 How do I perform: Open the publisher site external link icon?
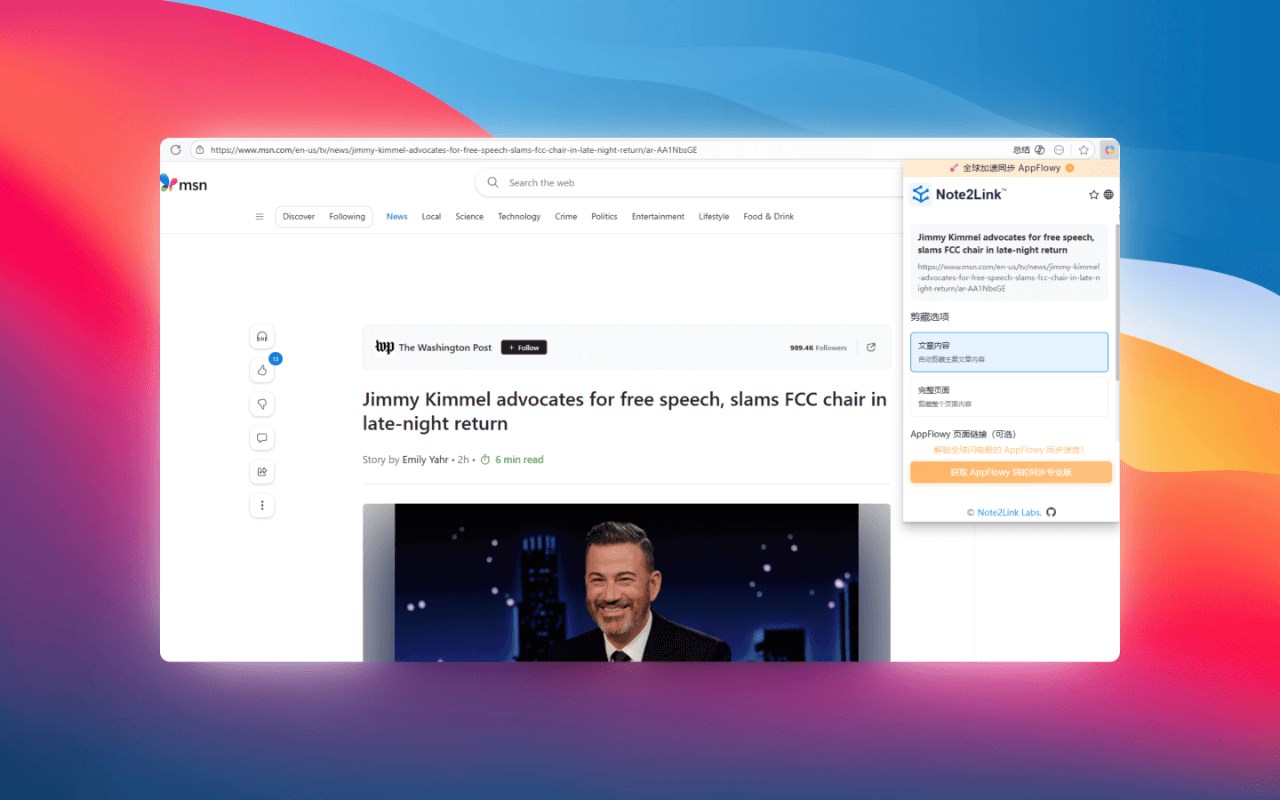871,348
